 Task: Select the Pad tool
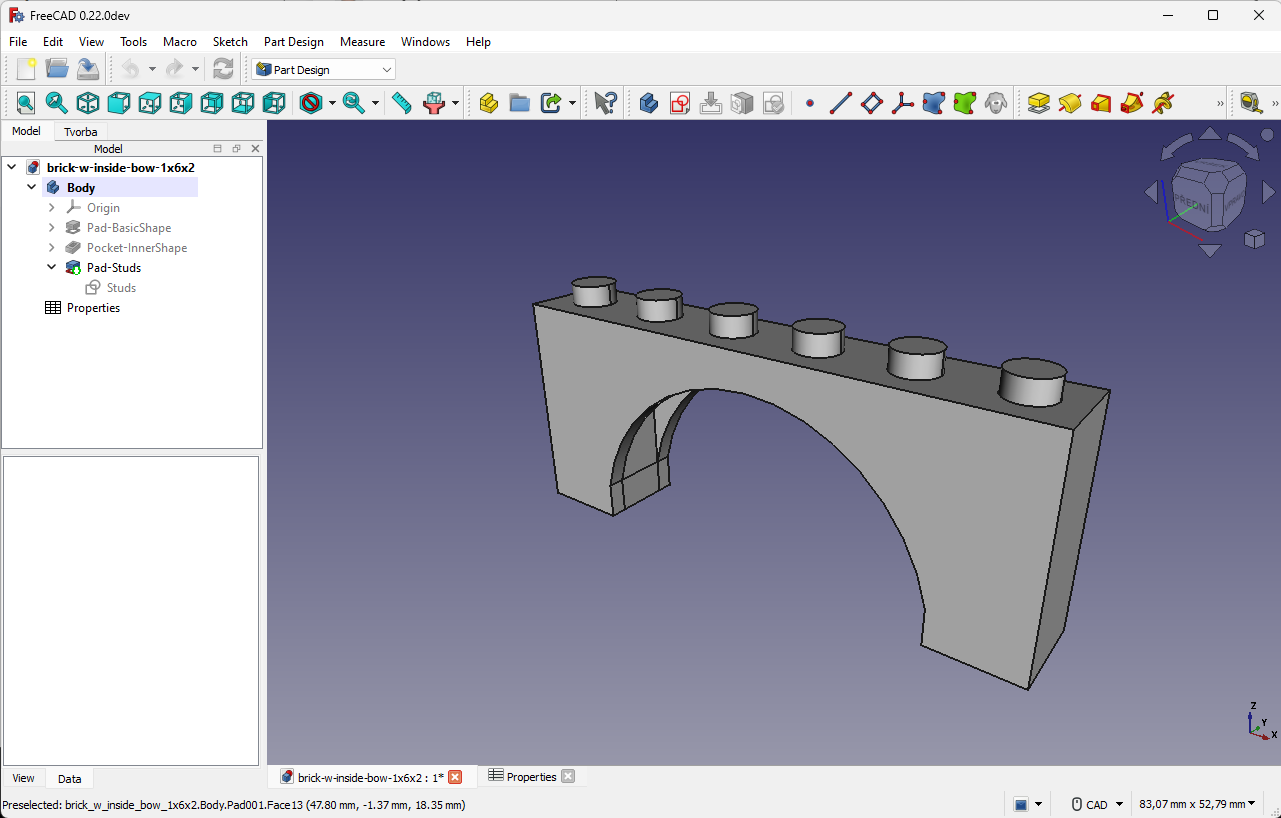[x=1039, y=103]
